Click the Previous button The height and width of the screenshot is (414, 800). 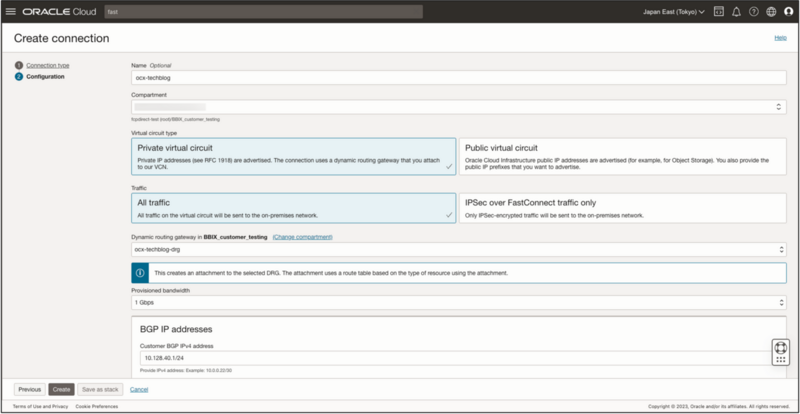(30, 389)
